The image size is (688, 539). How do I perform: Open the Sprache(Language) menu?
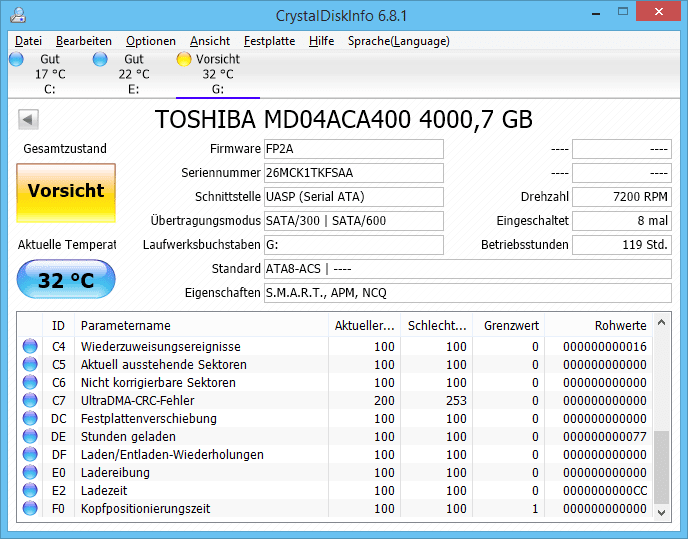click(399, 41)
